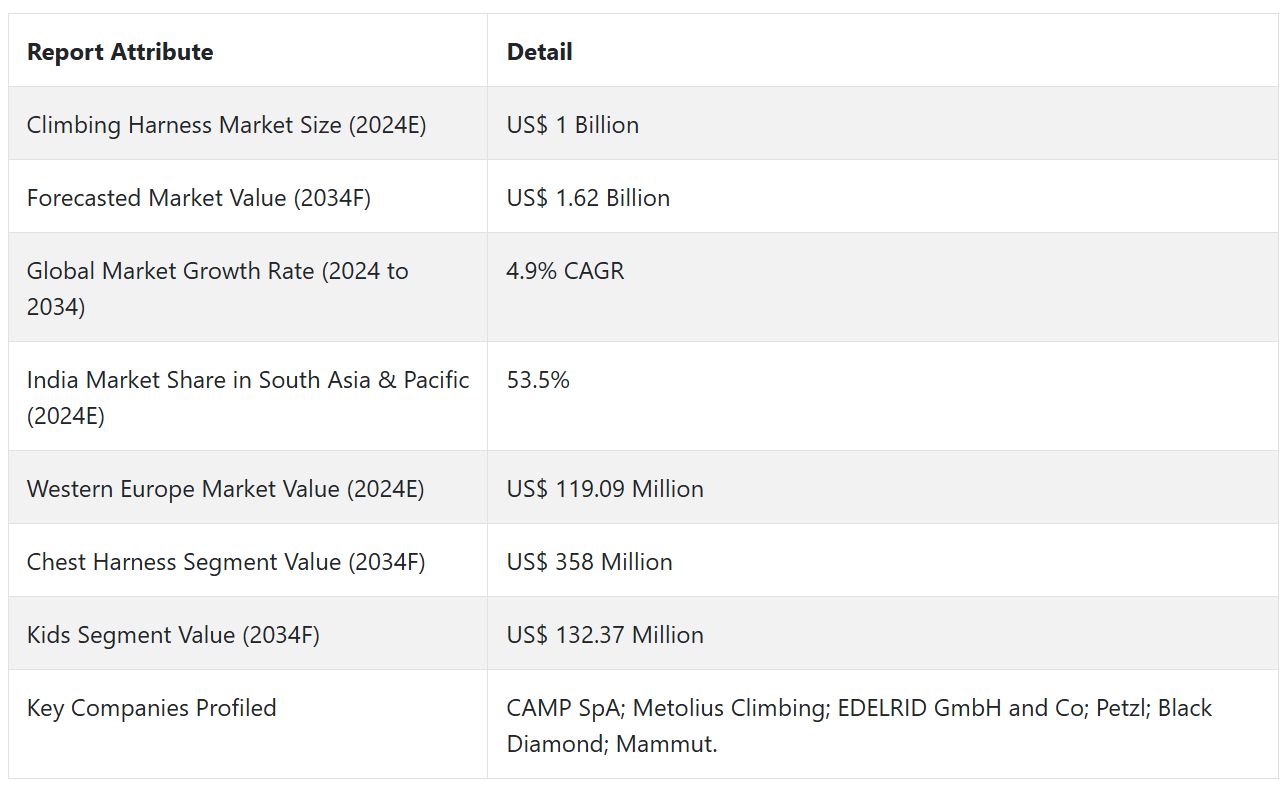Click Chest Harness Segment Value (2034F) label
Image resolution: width=1288 pixels, height=788 pixels.
[x=226, y=562]
